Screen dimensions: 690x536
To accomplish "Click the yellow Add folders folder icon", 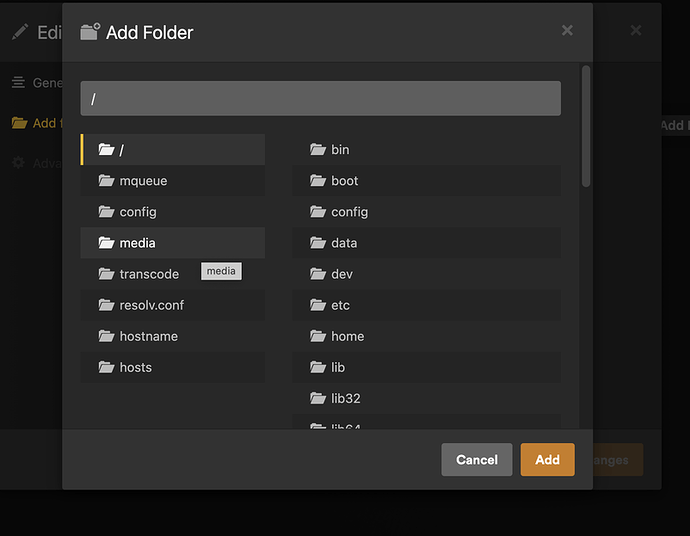I will pos(19,123).
